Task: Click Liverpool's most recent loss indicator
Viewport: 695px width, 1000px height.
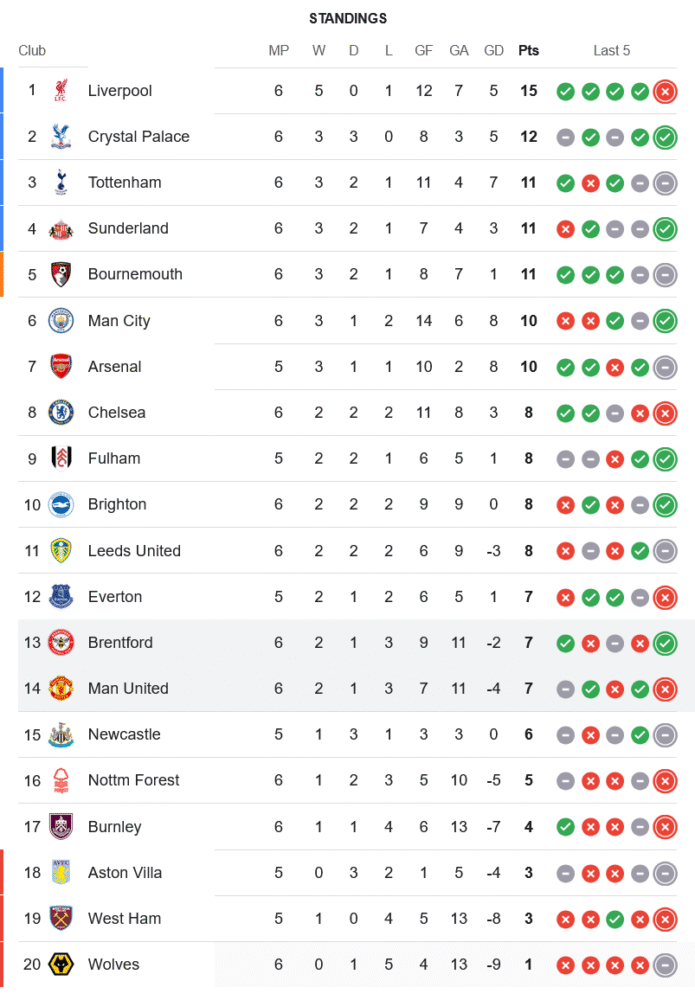Action: (x=665, y=92)
